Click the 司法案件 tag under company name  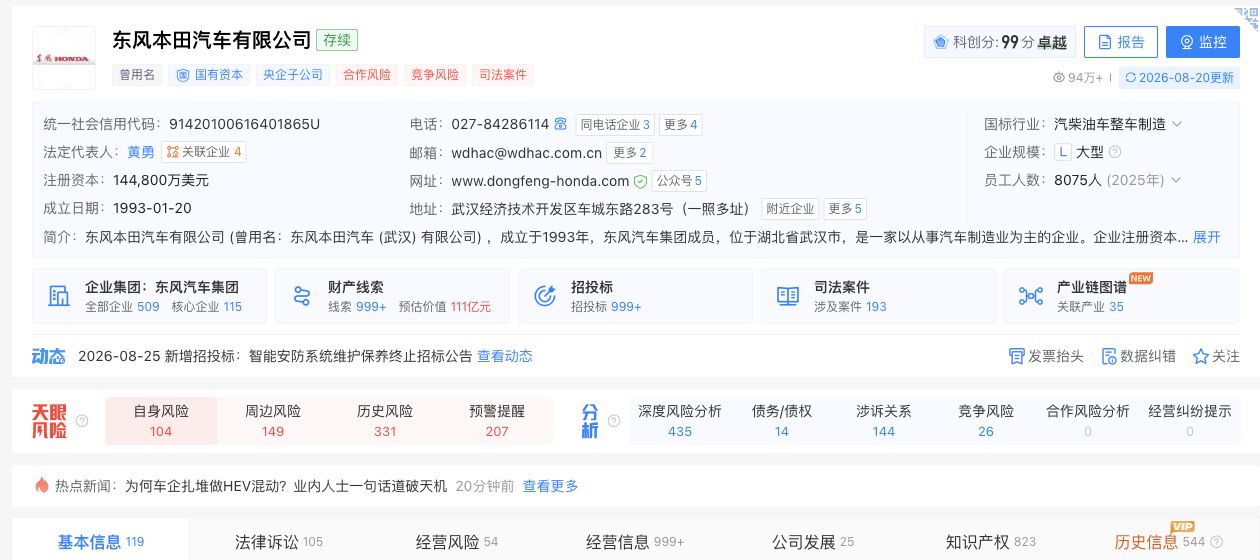[503, 75]
